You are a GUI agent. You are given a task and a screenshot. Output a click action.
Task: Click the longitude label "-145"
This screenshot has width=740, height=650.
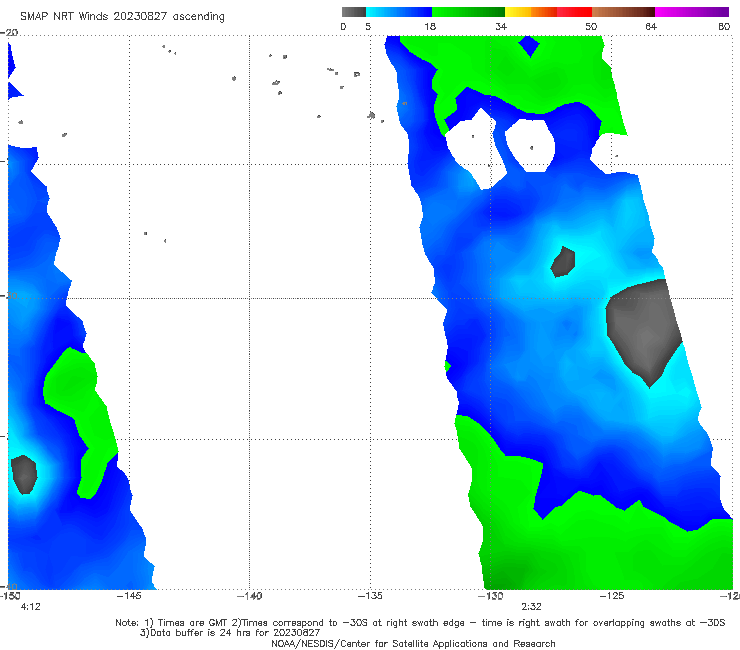click(x=129, y=596)
